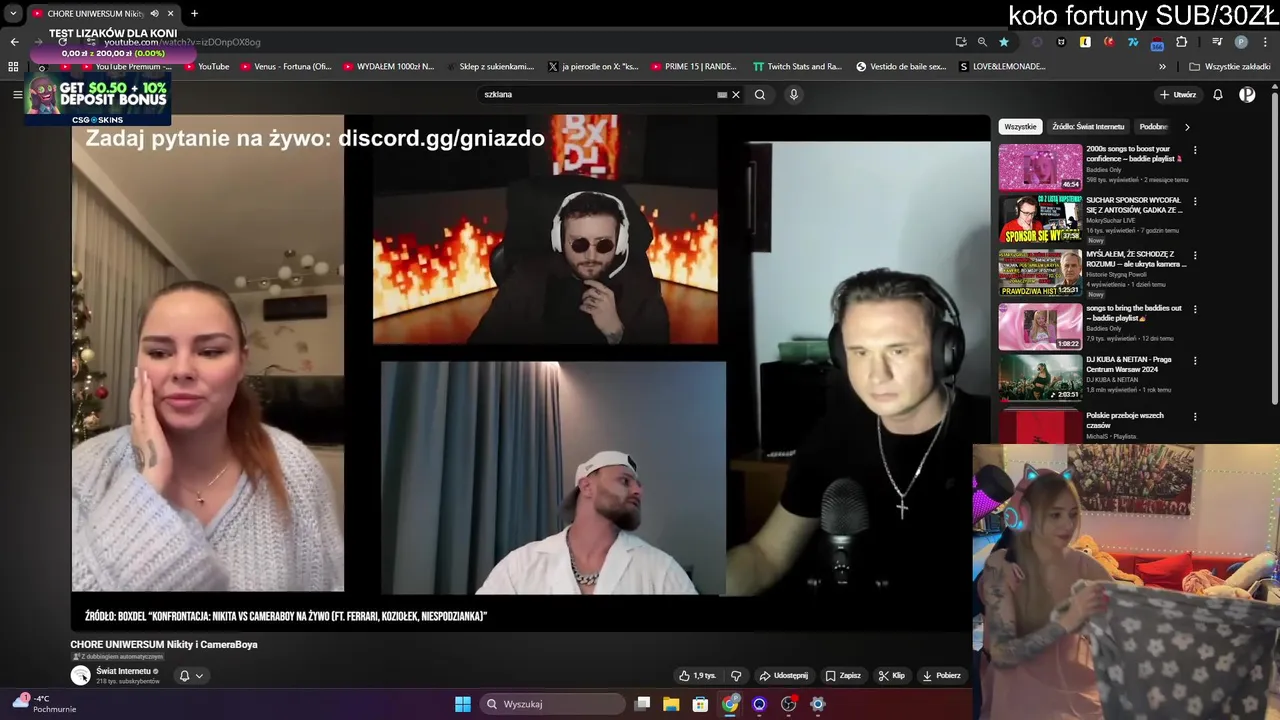Open the tab search dropdown arrow
1280x720 pixels.
click(13, 13)
